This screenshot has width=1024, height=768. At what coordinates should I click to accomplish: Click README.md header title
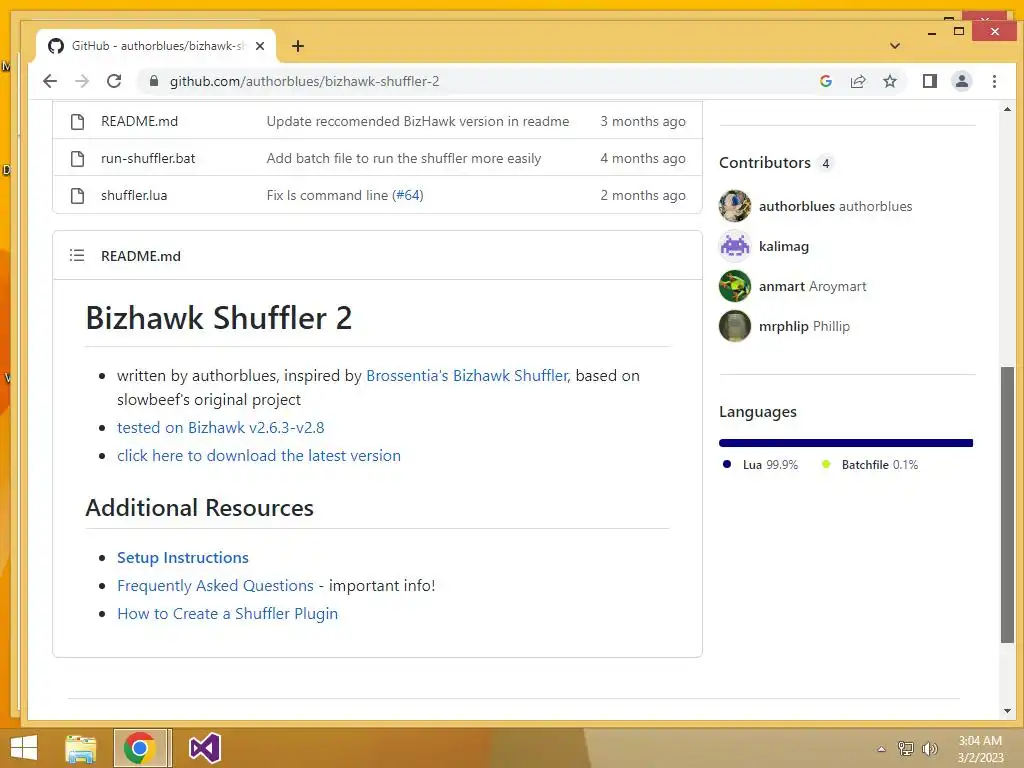point(140,256)
